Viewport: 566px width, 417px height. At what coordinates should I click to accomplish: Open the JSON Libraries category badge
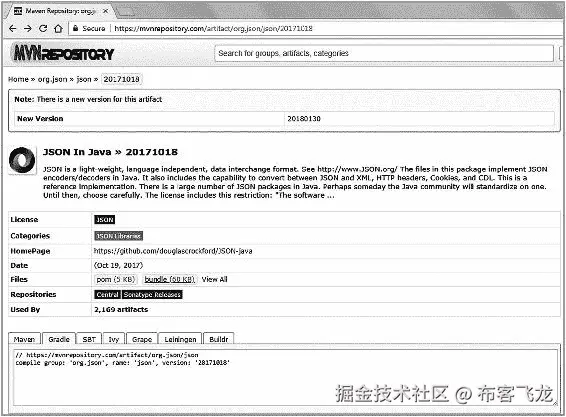coord(118,236)
